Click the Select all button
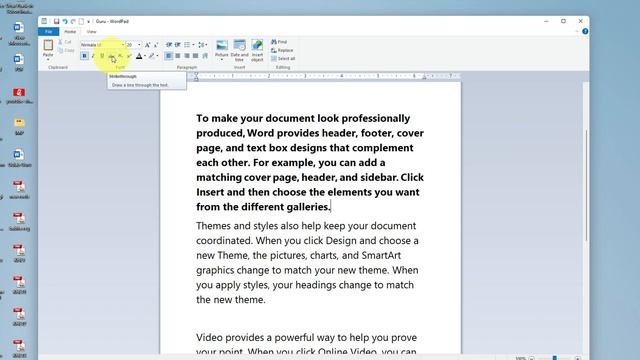640x360 pixels. (283, 59)
